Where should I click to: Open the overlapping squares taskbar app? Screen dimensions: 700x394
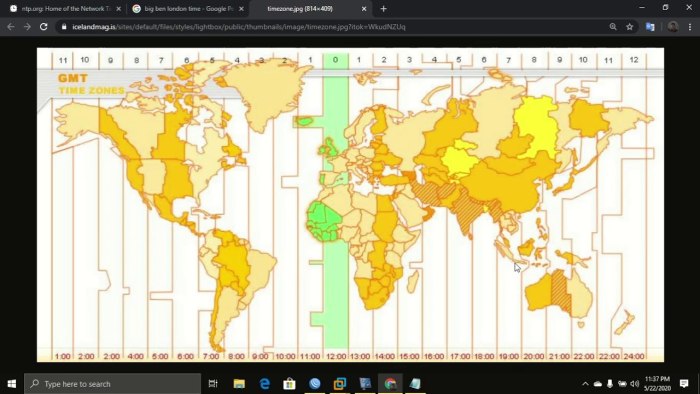point(340,384)
